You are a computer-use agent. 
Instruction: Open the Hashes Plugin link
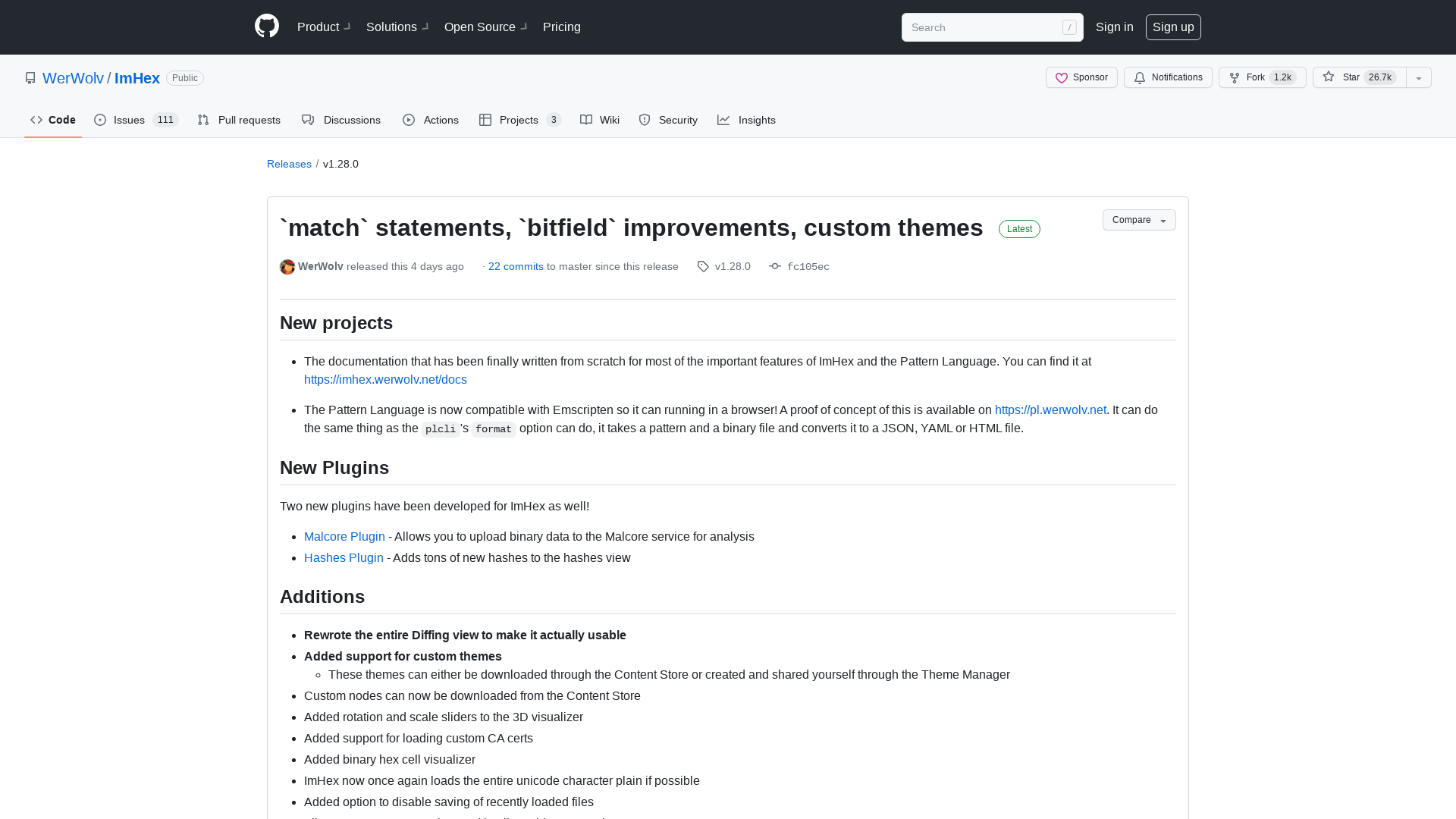coord(344,558)
